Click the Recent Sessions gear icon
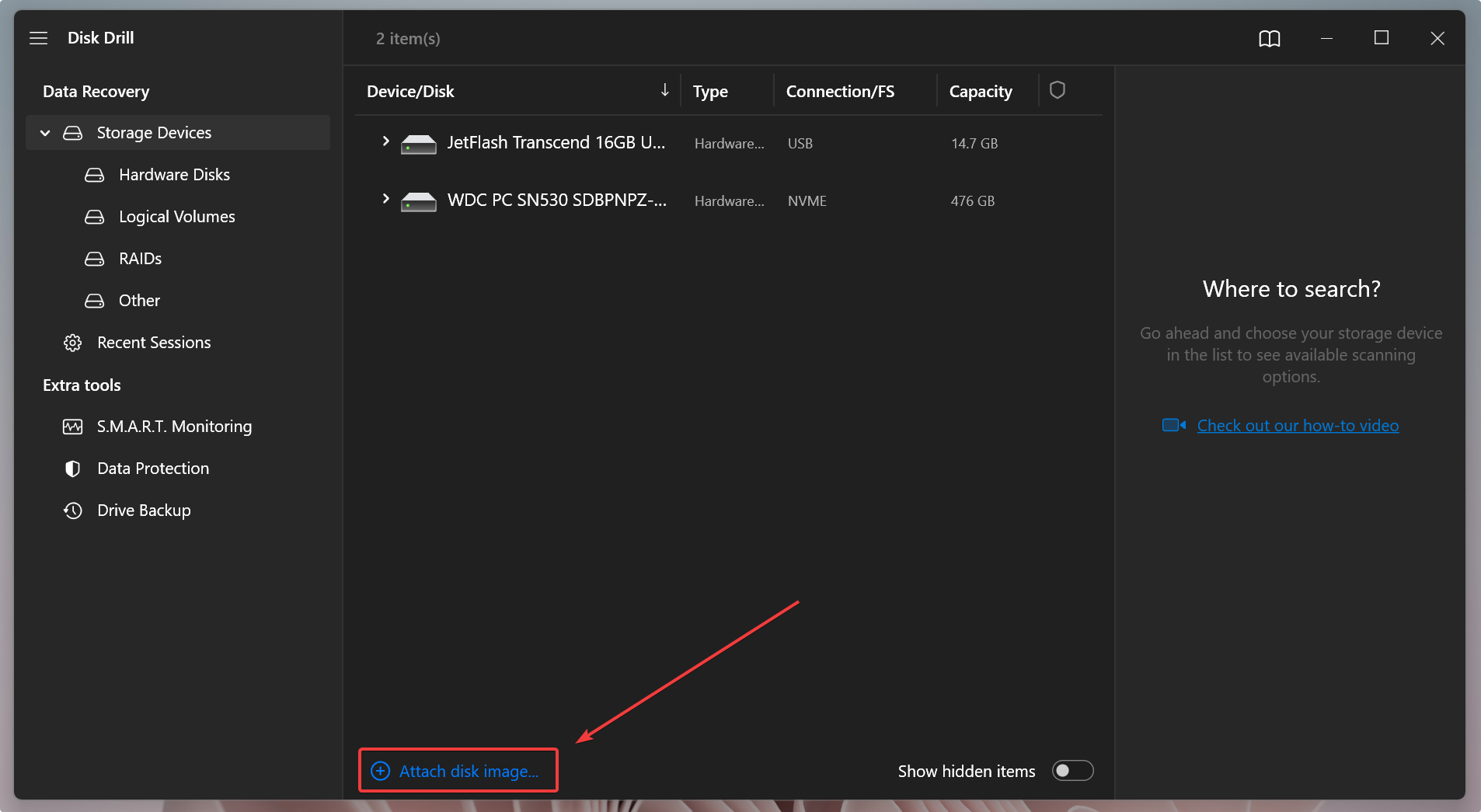1481x812 pixels. point(72,343)
